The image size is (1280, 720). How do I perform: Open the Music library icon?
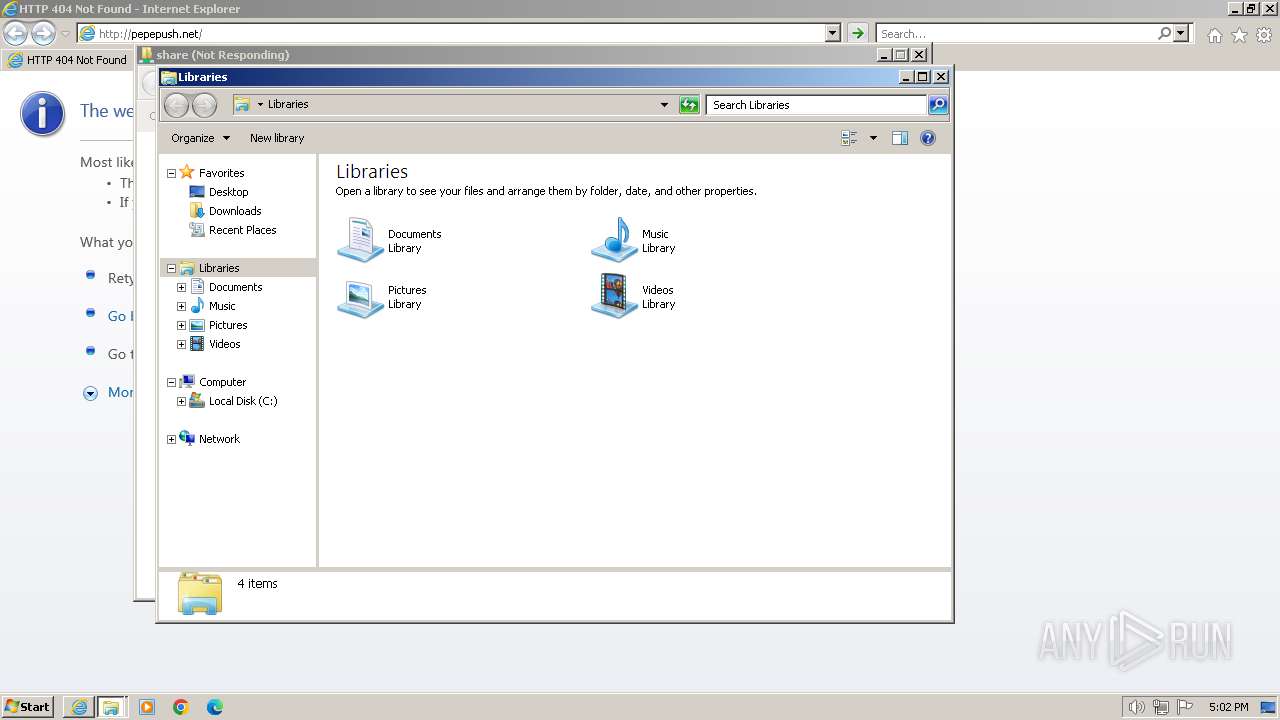click(x=614, y=240)
